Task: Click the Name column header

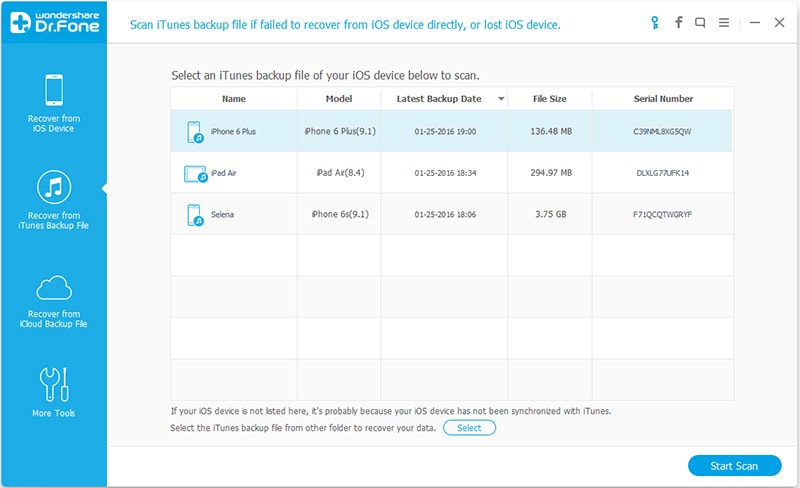Action: pos(234,99)
